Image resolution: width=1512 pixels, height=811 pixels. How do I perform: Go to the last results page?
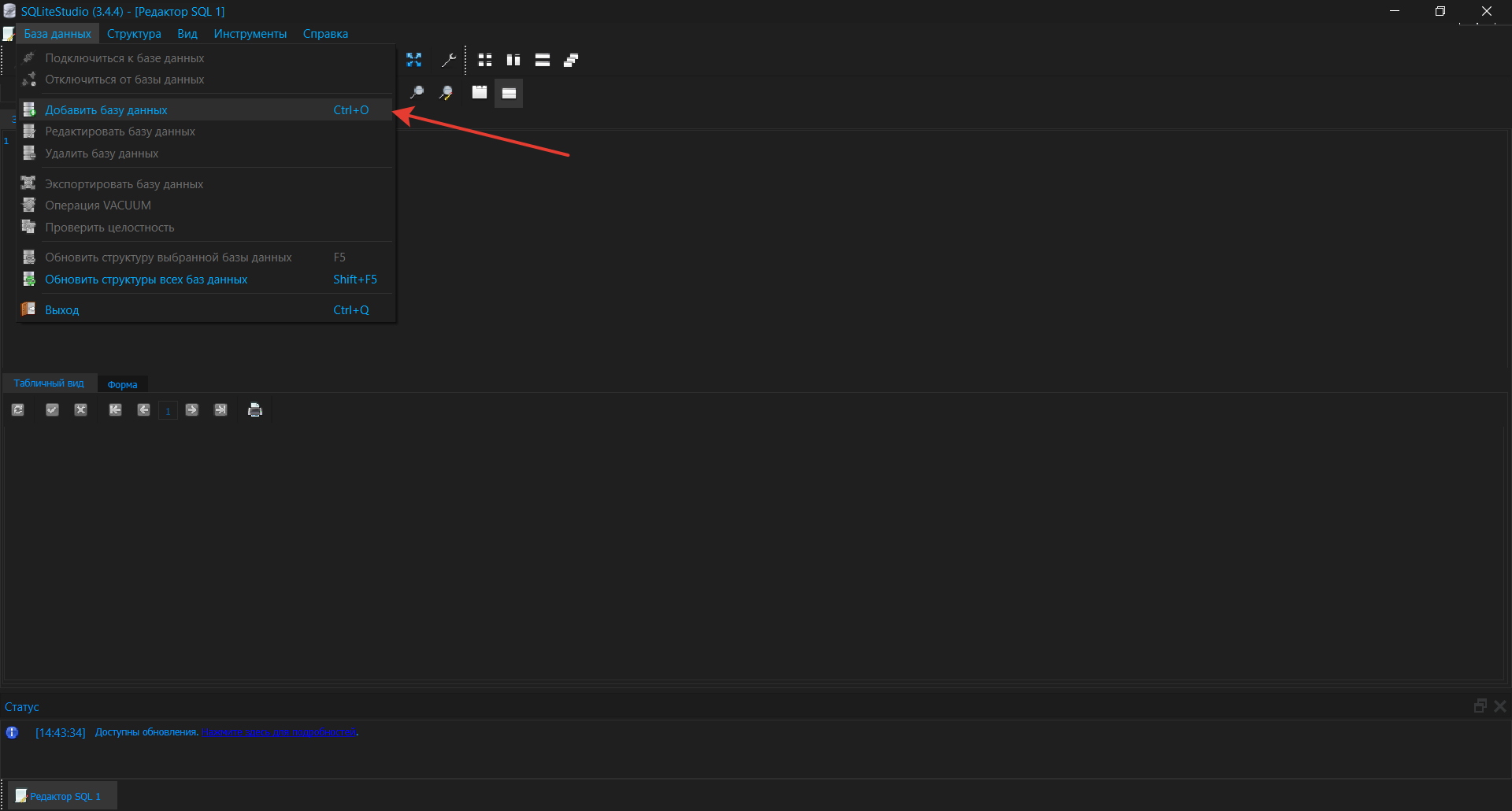pyautogui.click(x=220, y=410)
